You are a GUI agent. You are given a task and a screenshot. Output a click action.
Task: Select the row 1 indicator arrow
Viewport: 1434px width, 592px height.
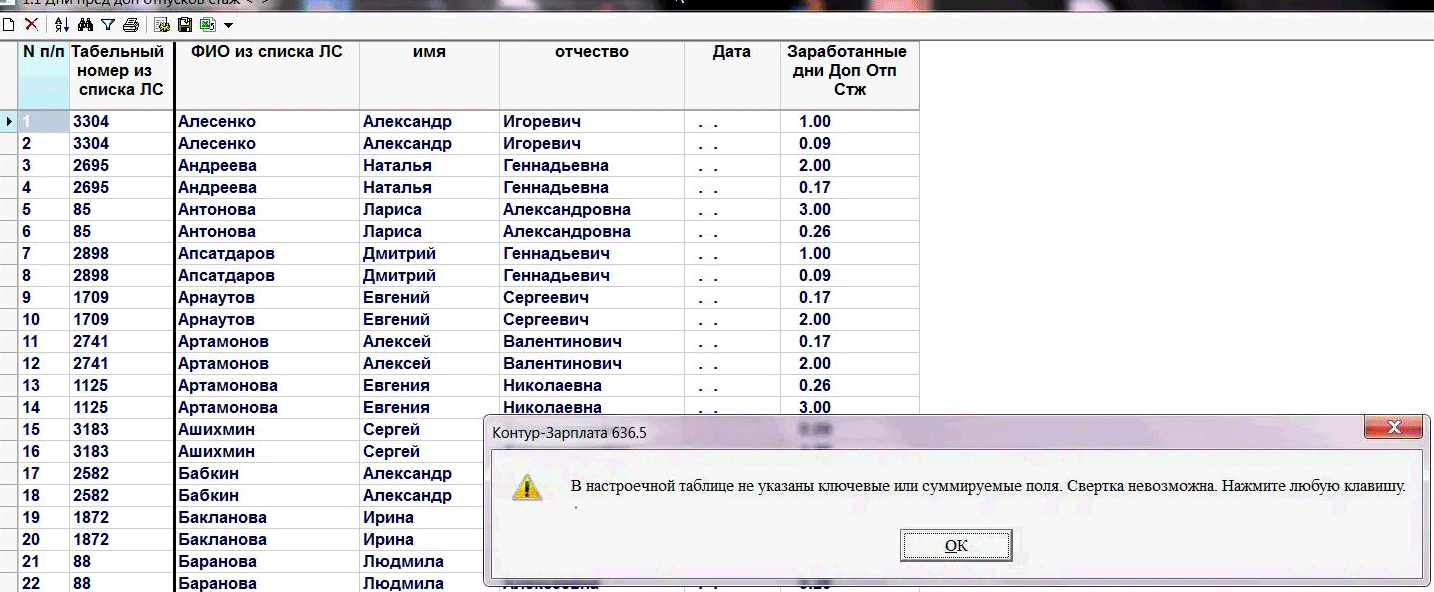[9, 122]
